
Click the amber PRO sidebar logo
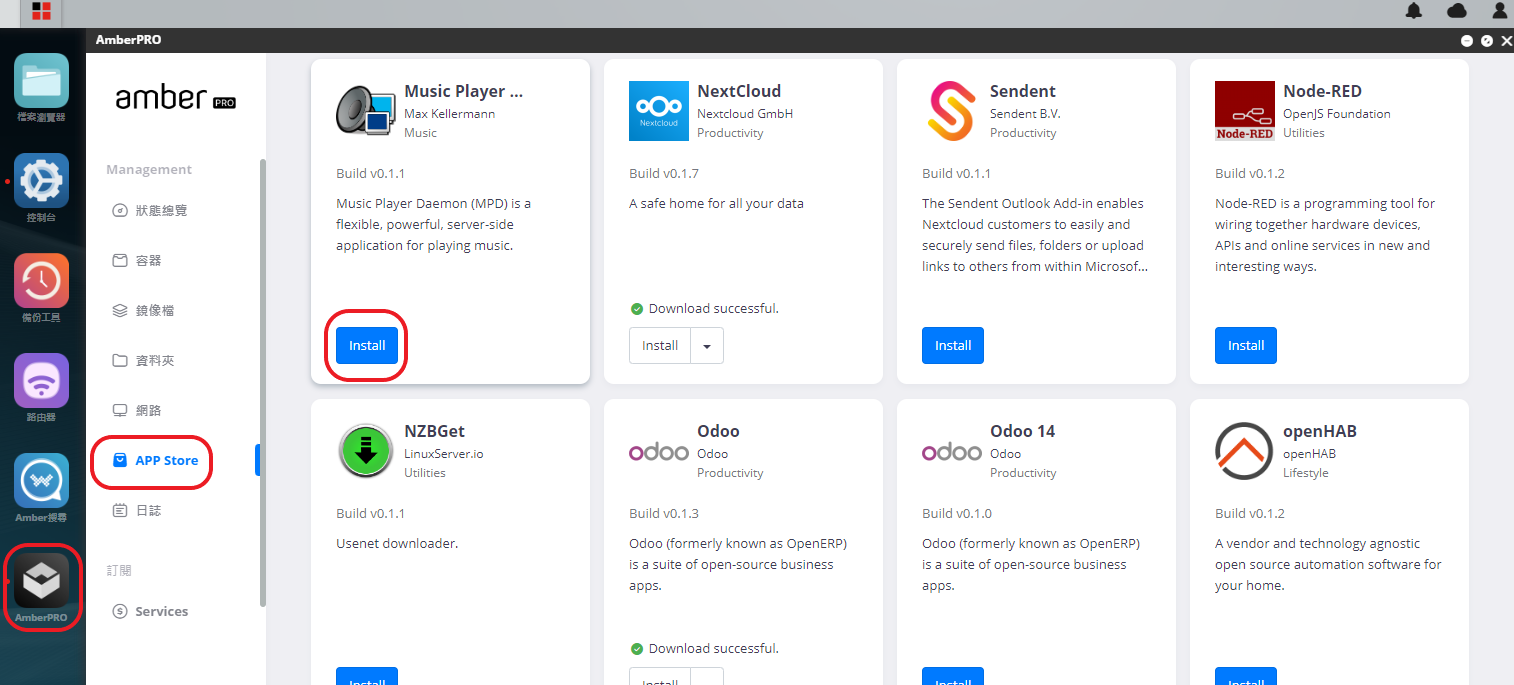[176, 98]
